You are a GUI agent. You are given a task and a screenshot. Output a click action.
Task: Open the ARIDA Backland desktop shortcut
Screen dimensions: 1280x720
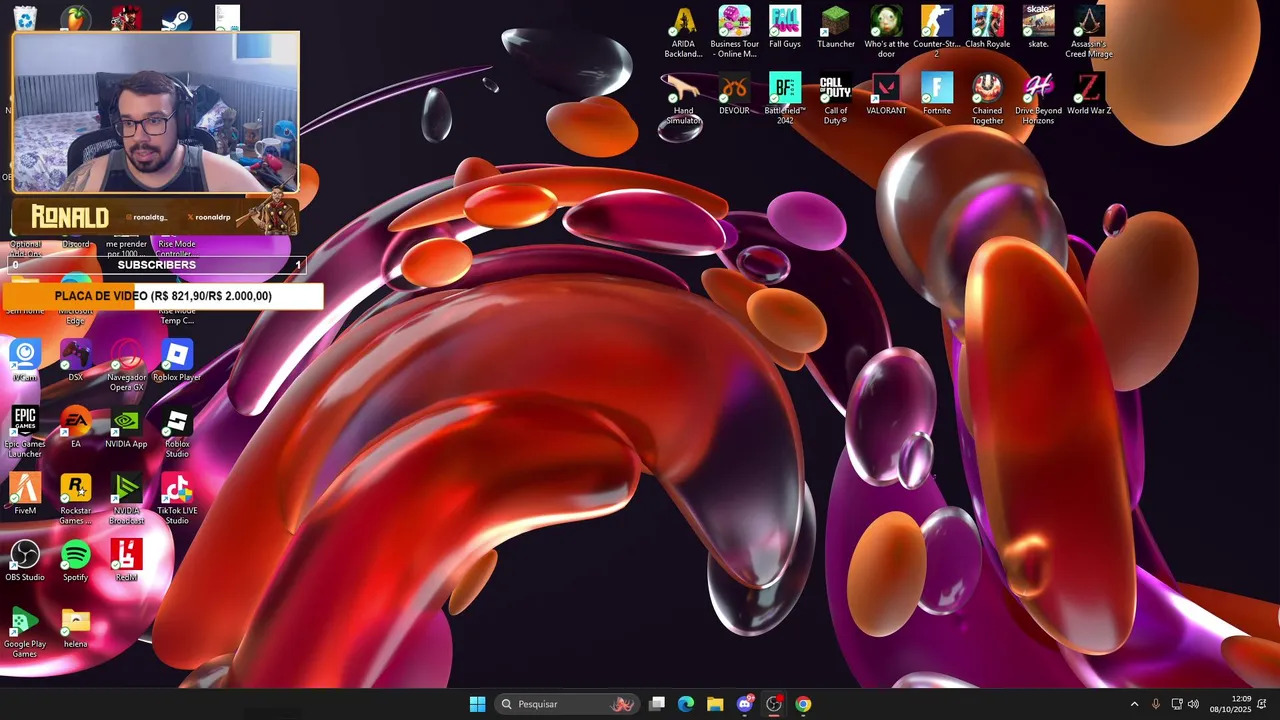click(684, 31)
